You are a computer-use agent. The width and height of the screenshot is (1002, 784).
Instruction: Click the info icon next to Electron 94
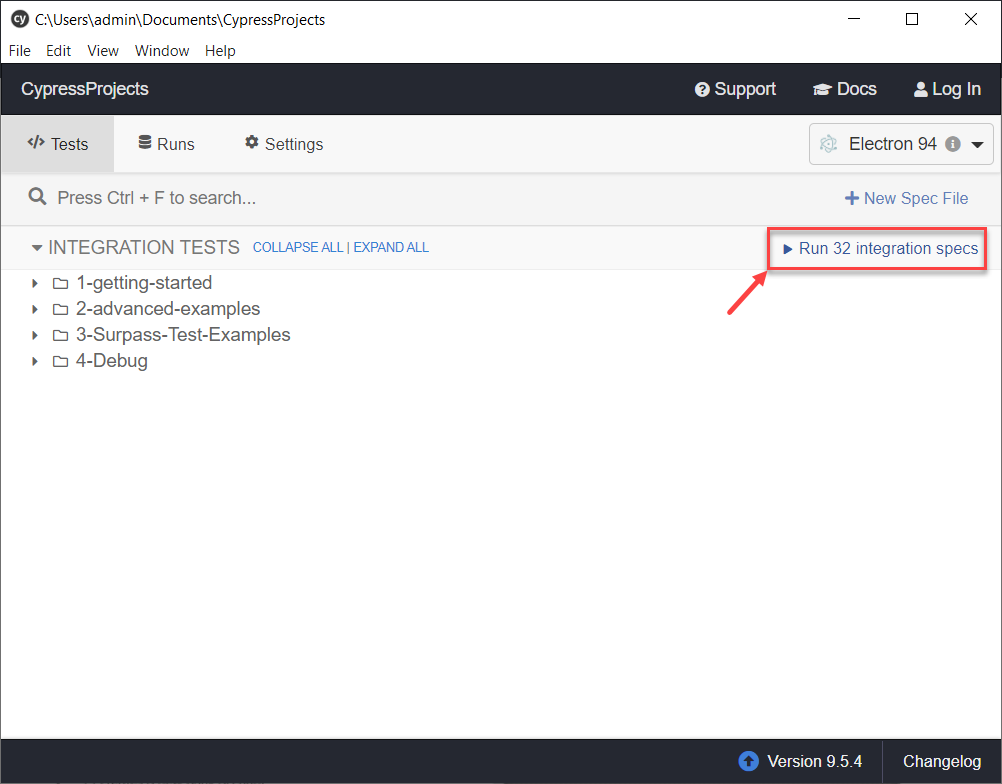(x=953, y=144)
